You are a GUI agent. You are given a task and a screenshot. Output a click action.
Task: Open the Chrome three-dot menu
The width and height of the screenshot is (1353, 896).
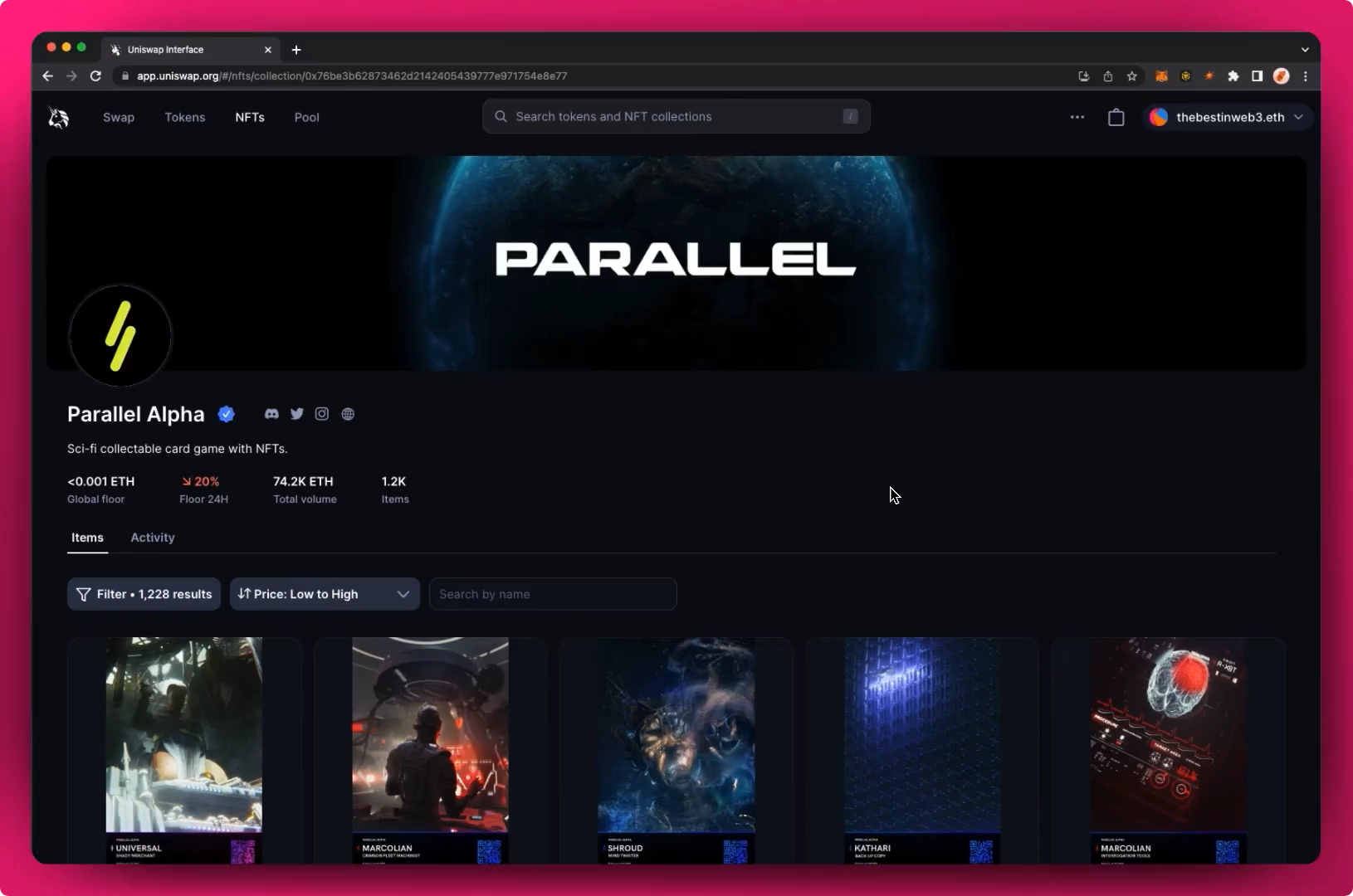click(1306, 76)
